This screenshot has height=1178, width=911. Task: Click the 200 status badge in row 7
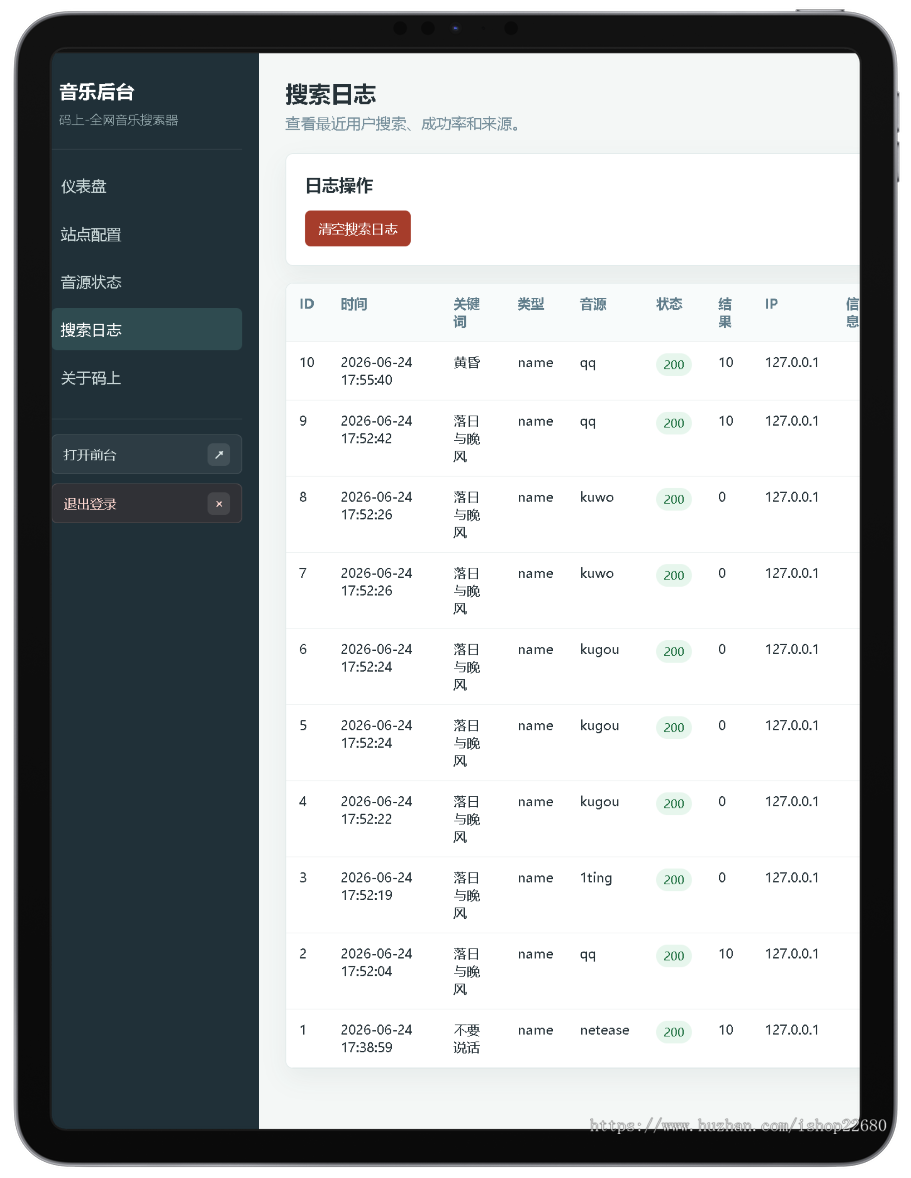point(674,575)
